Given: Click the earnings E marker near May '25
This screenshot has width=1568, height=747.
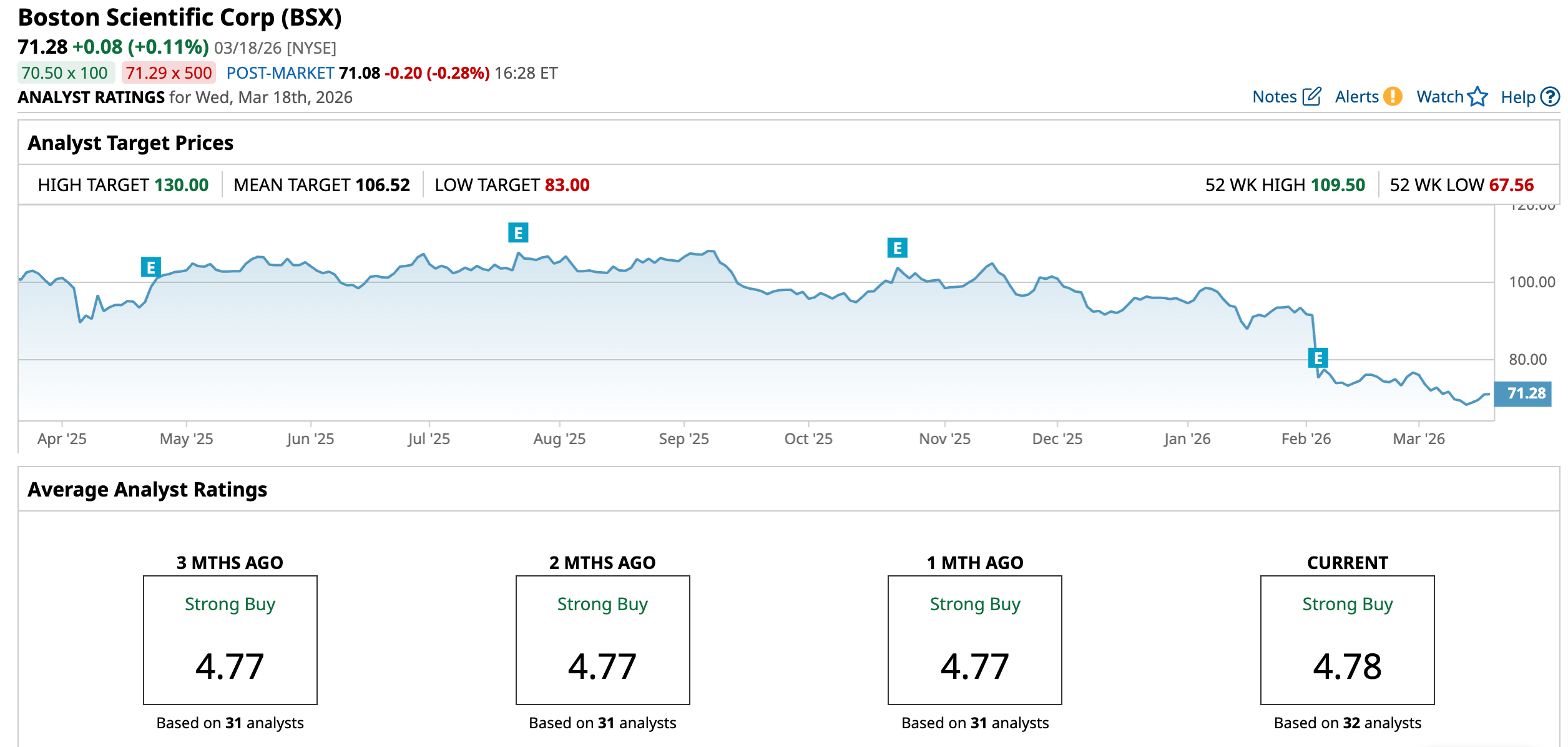Looking at the screenshot, I should point(151,267).
